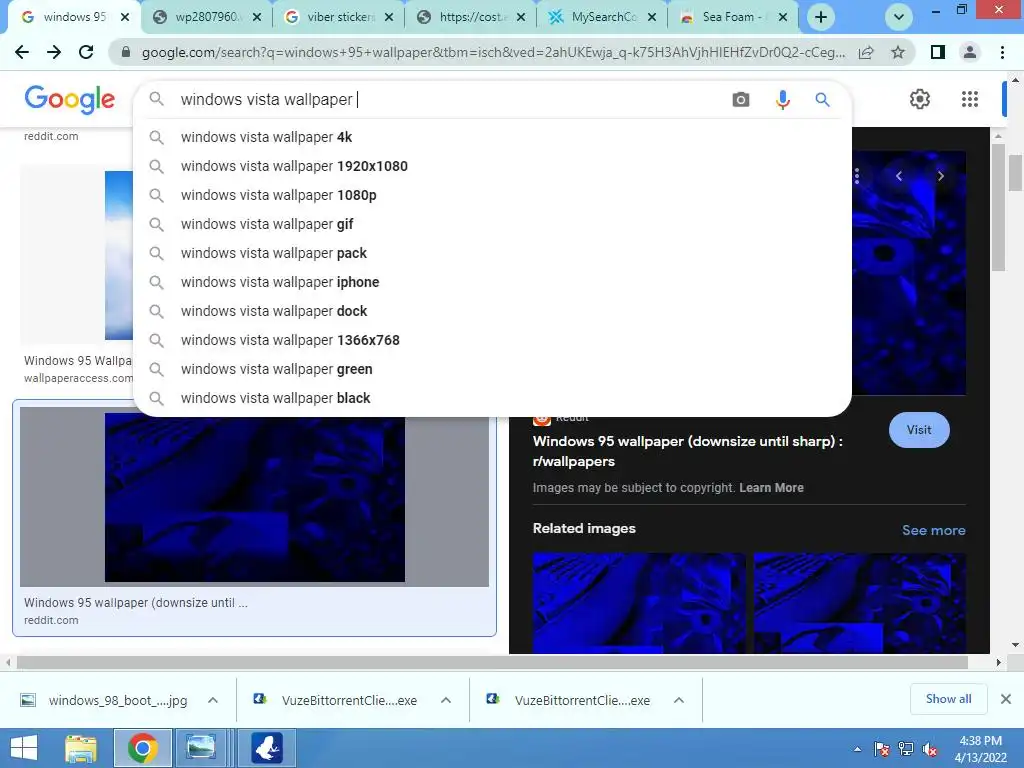The image size is (1024, 768).
Task: Submit search with the blue magnifier icon
Action: click(x=822, y=99)
